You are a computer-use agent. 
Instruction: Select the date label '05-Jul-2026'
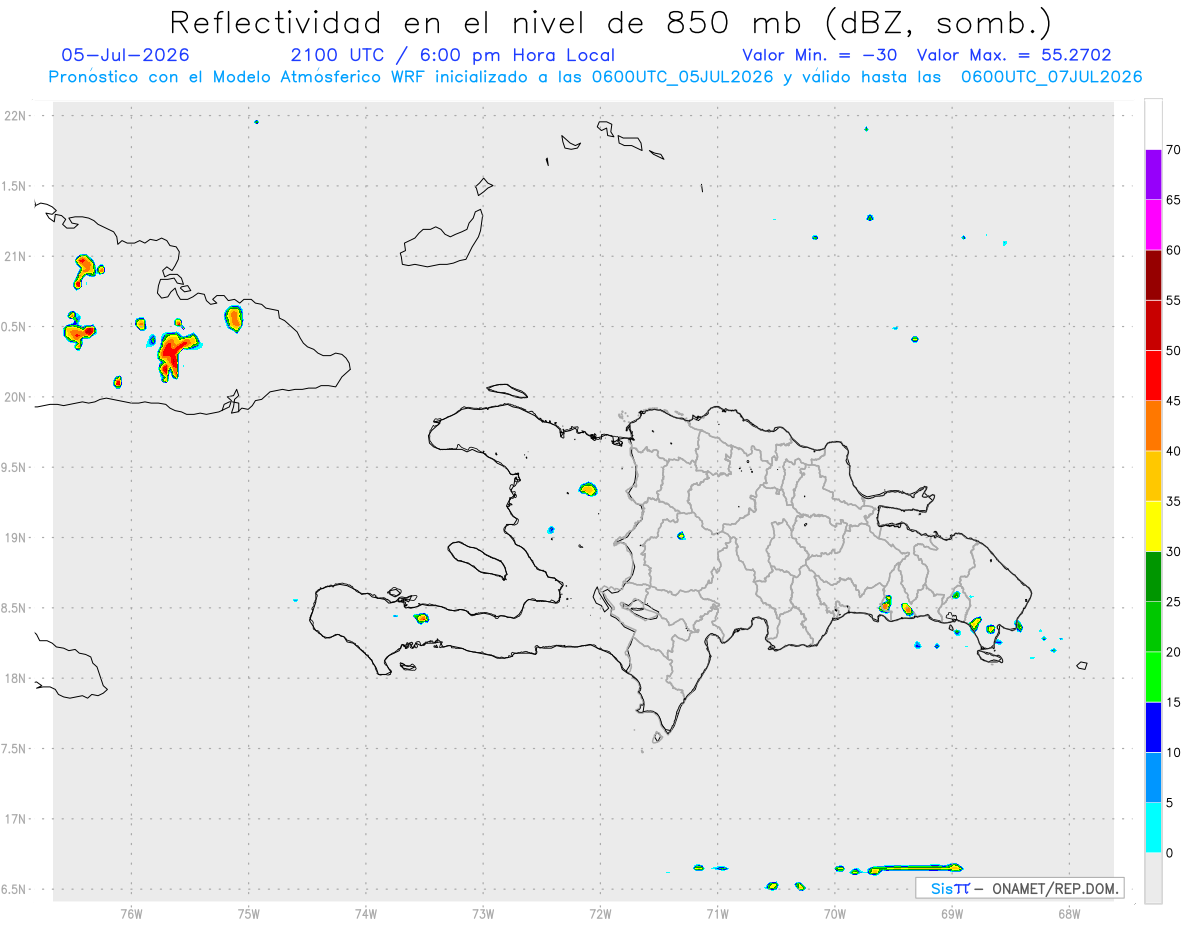(x=125, y=55)
